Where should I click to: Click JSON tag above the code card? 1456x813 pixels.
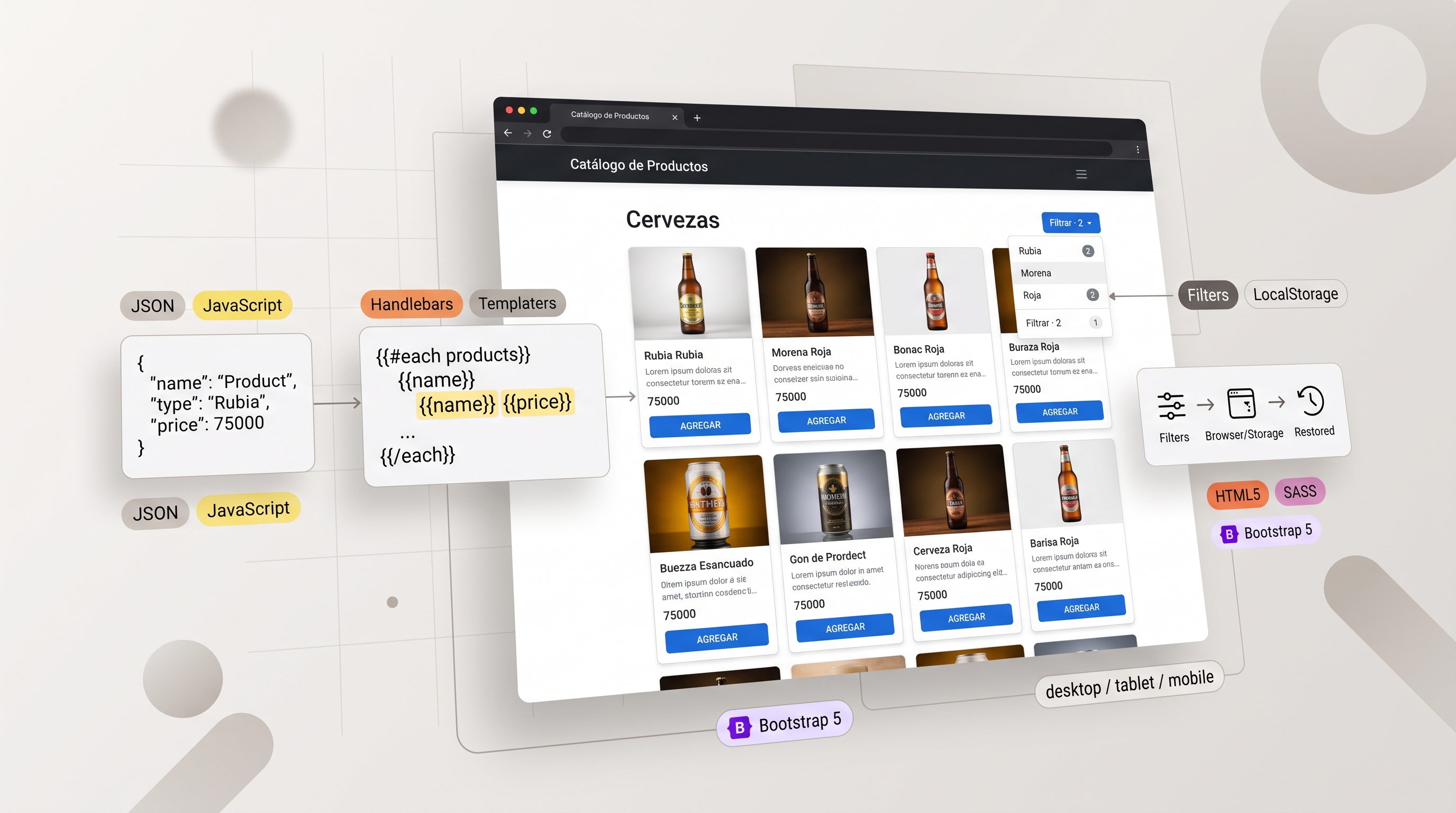click(152, 306)
